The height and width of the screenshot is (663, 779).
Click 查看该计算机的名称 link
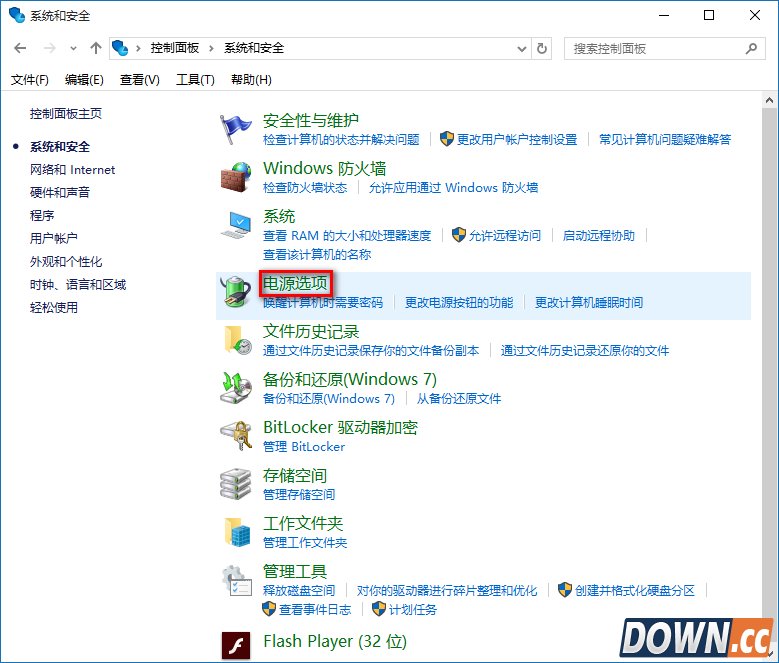pyautogui.click(x=317, y=255)
